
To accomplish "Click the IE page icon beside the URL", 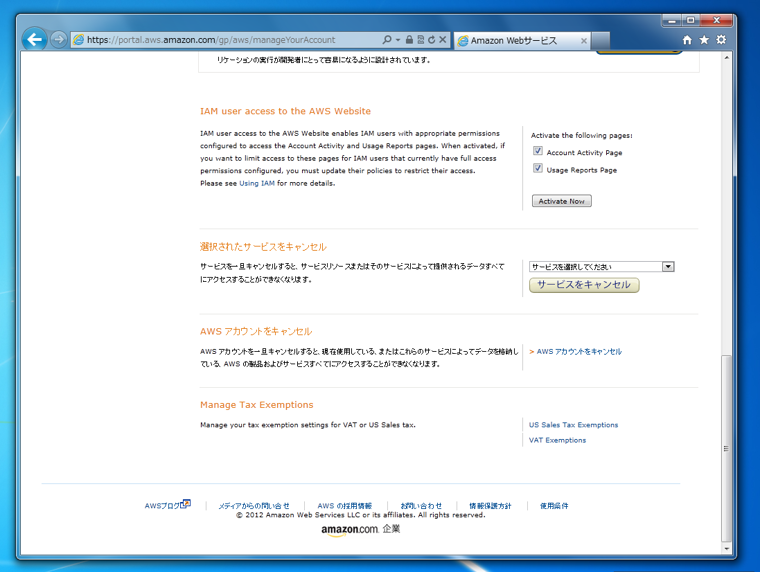I will point(79,40).
